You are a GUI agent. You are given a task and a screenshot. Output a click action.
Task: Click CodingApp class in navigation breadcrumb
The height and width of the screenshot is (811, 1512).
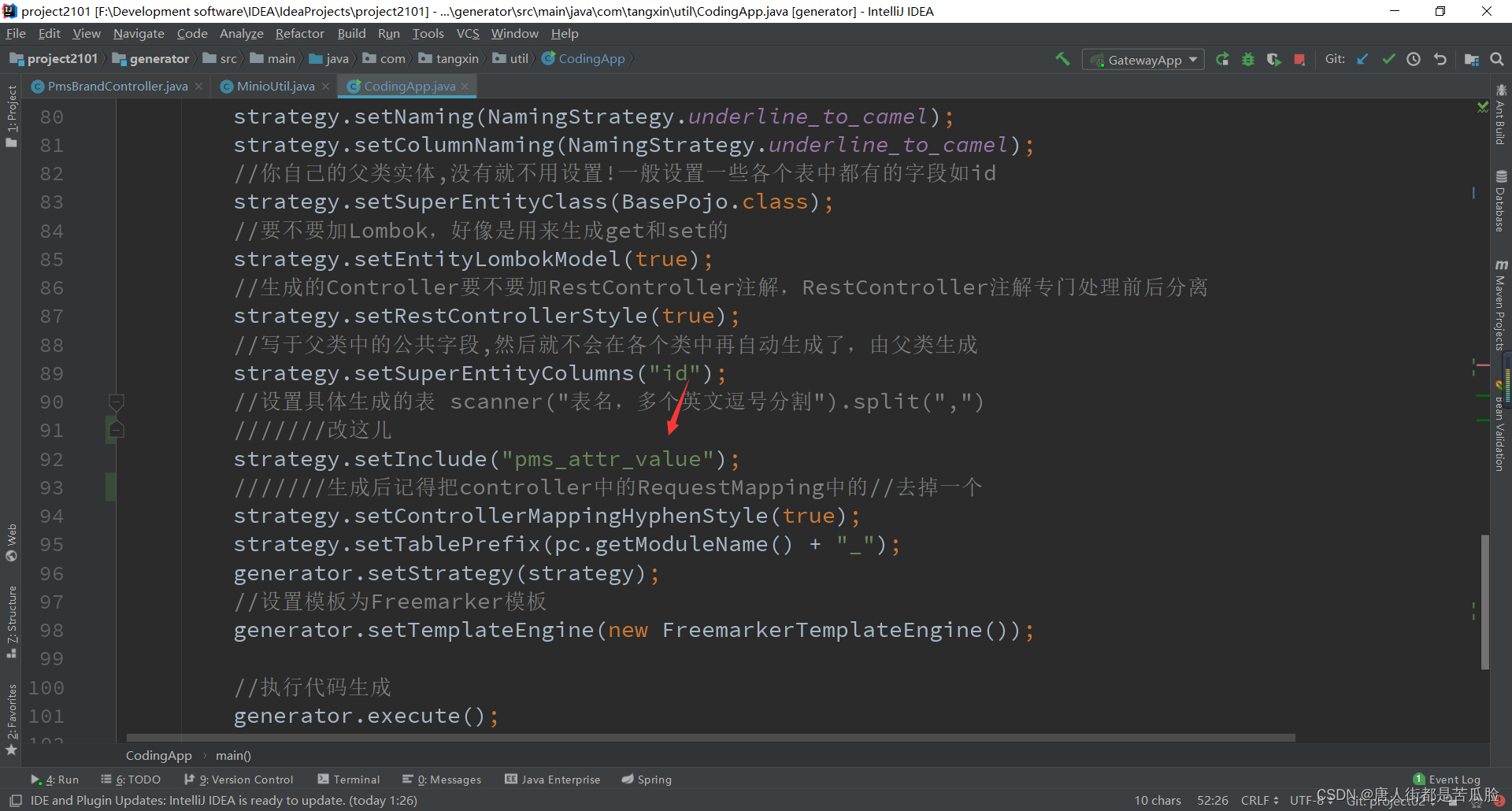pyautogui.click(x=584, y=58)
